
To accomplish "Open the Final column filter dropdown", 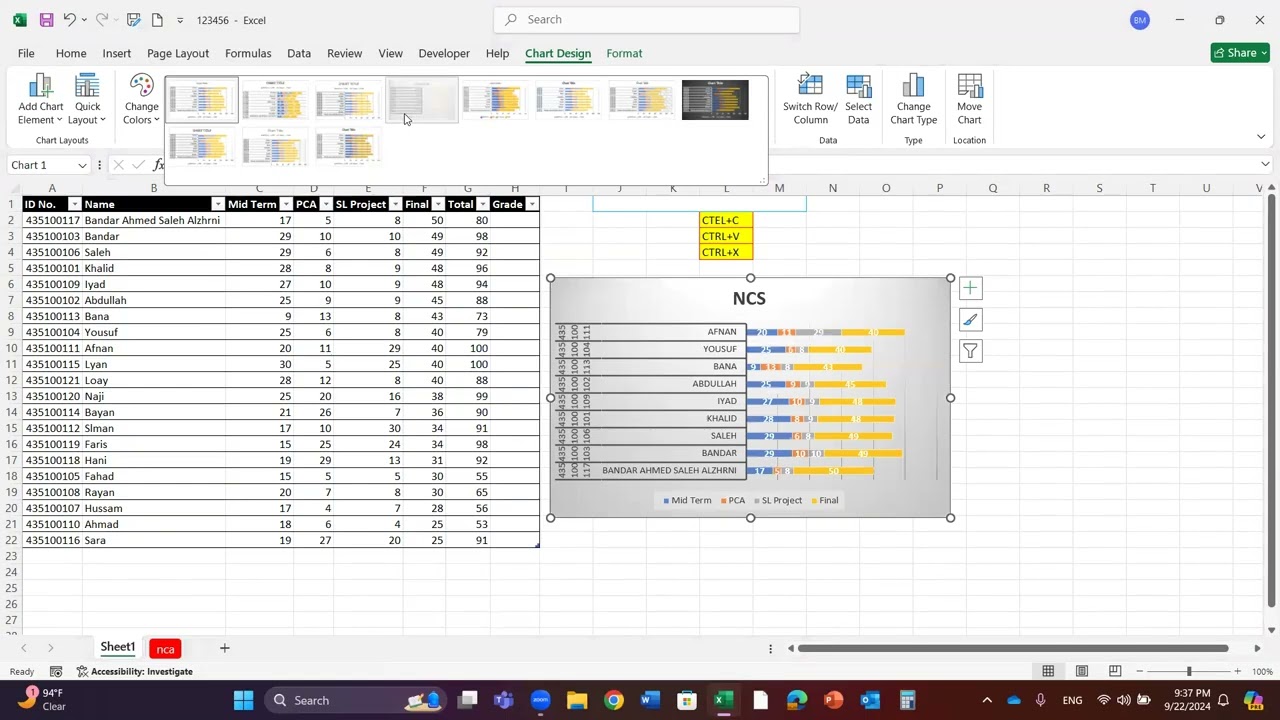I will click(438, 204).
